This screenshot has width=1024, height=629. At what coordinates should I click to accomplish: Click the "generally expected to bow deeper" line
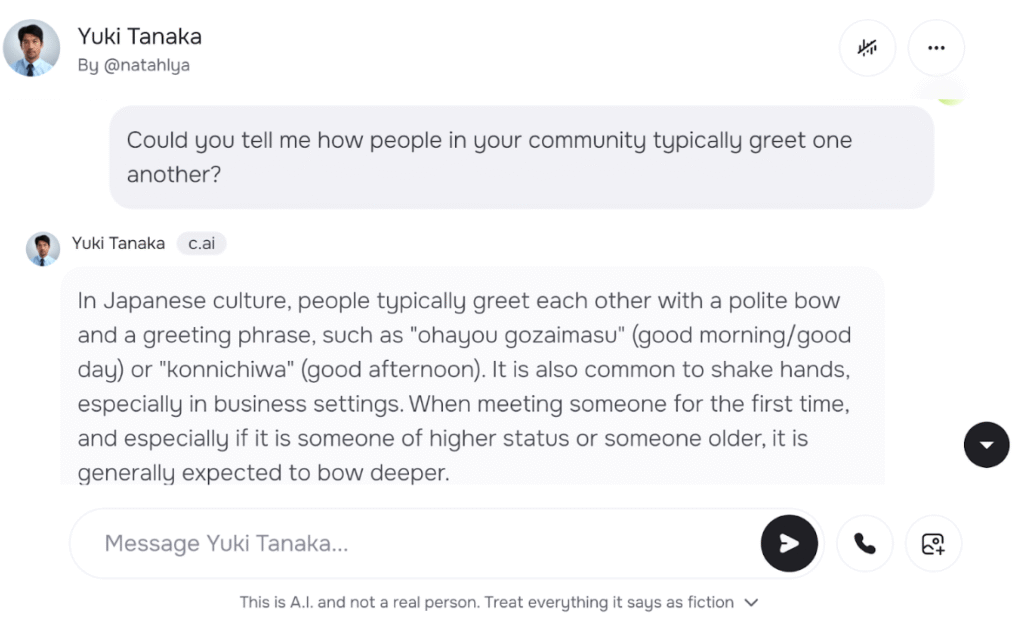point(263,472)
